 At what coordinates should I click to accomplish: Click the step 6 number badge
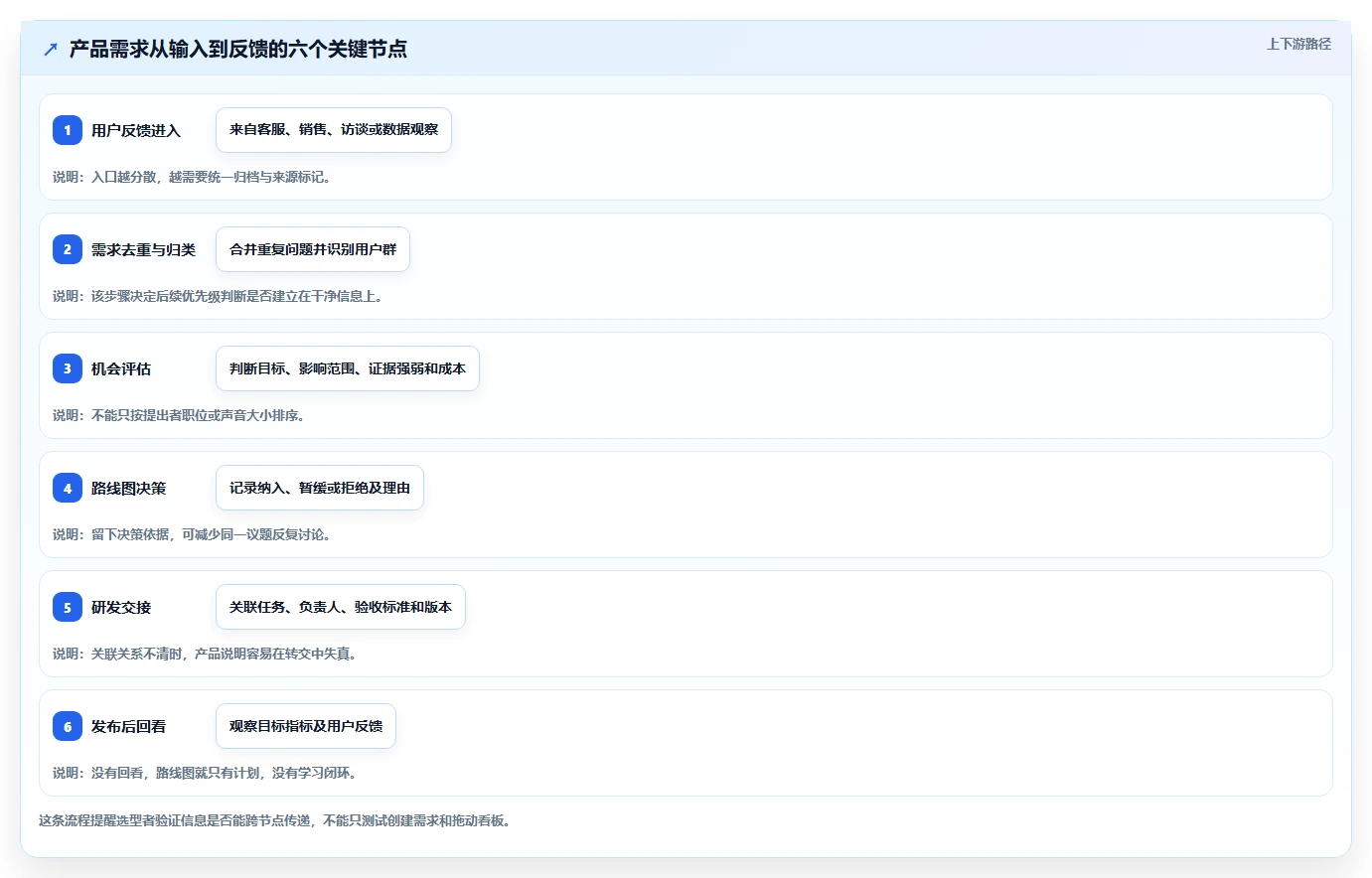click(68, 726)
